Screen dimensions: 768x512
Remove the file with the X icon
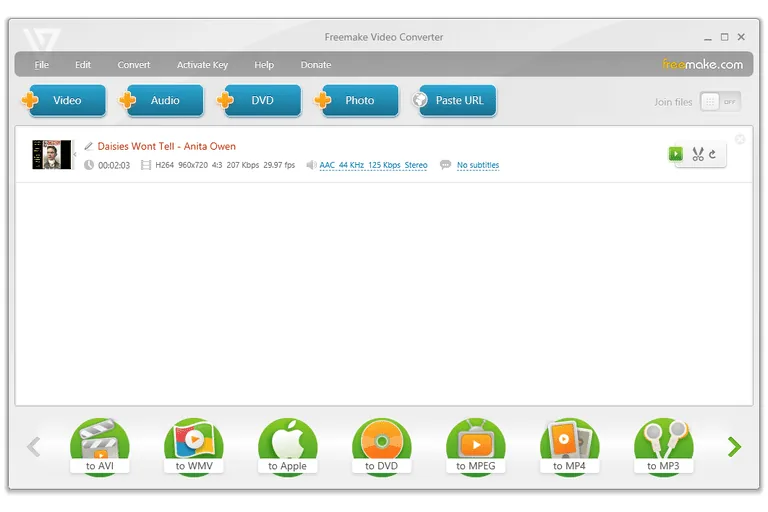click(740, 139)
